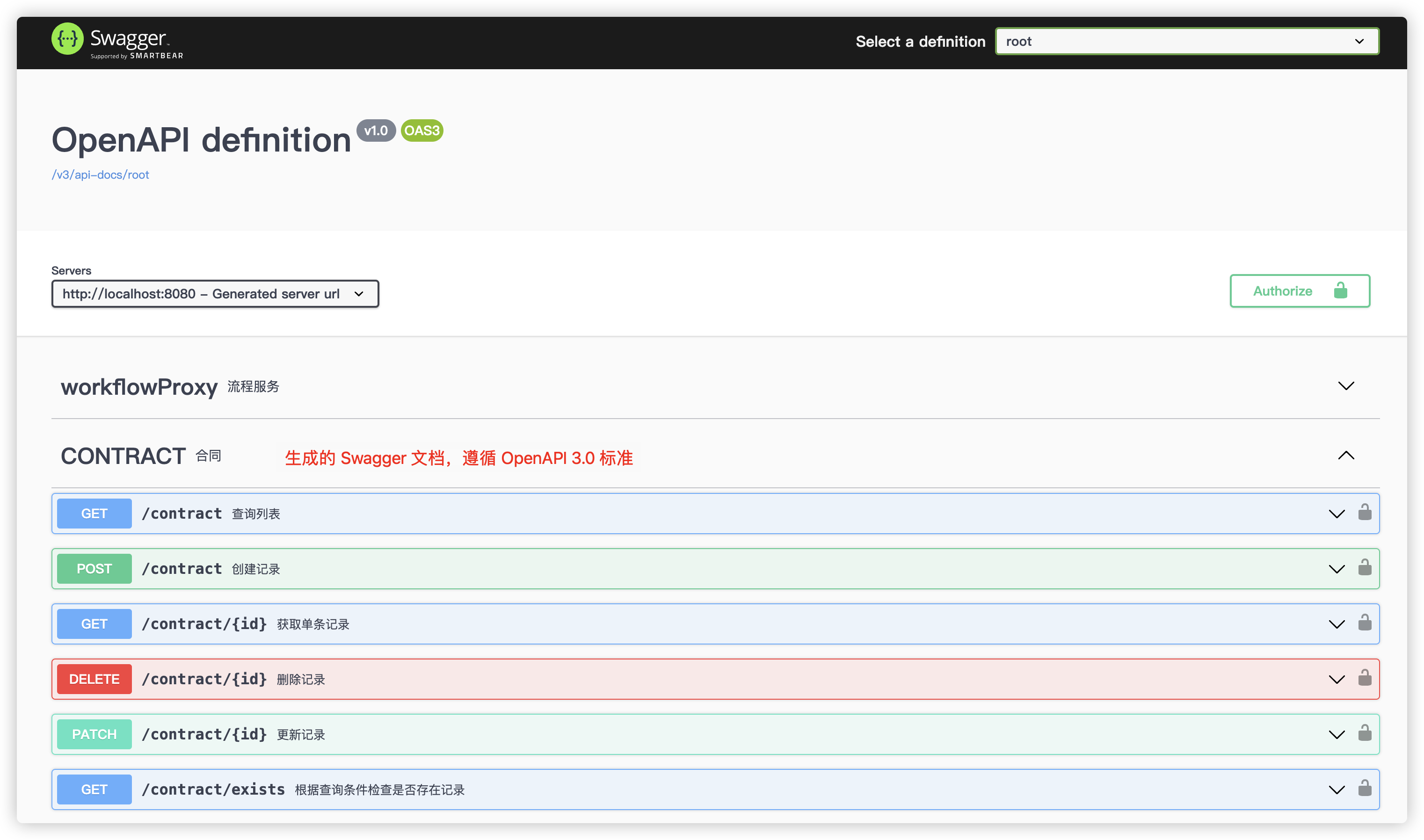Collapse the CONTRACT section chevron
The image size is (1424, 840).
[1346, 456]
